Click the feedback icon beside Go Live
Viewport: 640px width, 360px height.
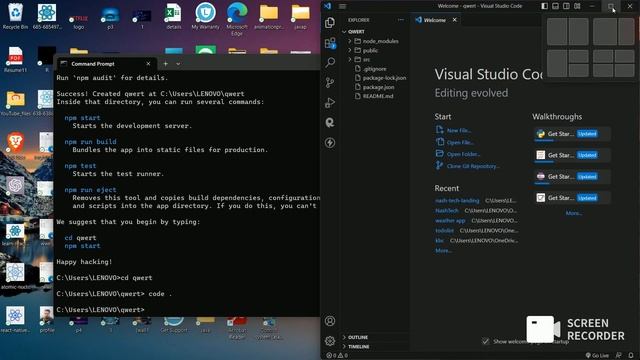[619, 356]
